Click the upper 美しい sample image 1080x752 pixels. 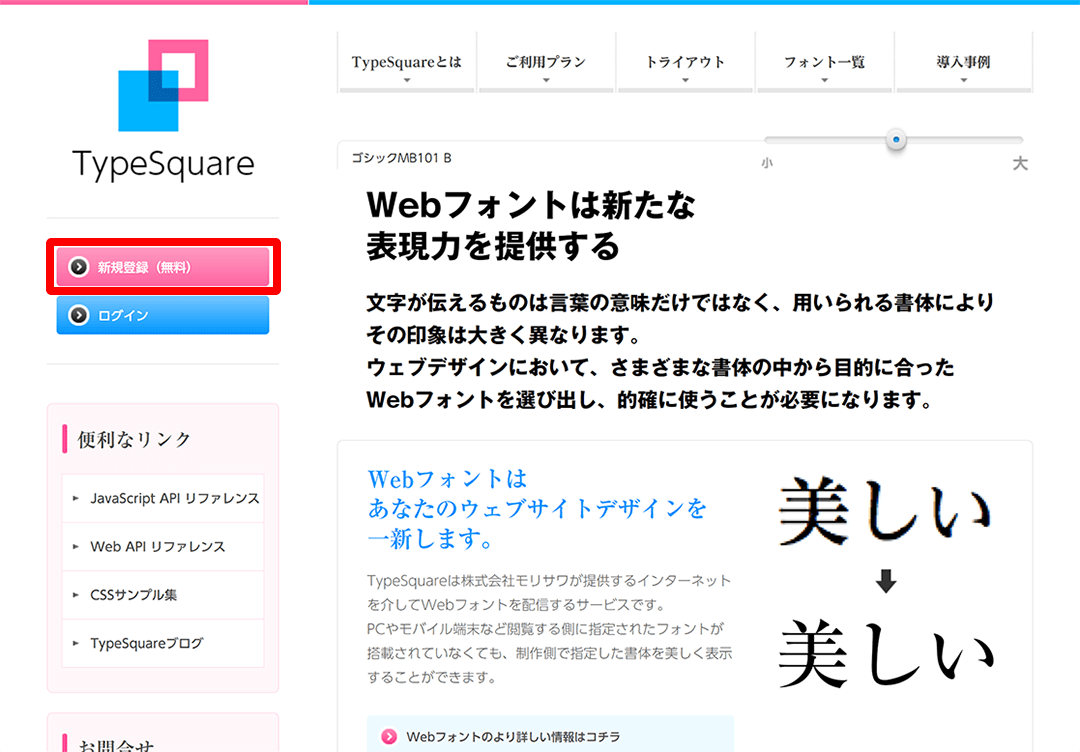point(886,510)
